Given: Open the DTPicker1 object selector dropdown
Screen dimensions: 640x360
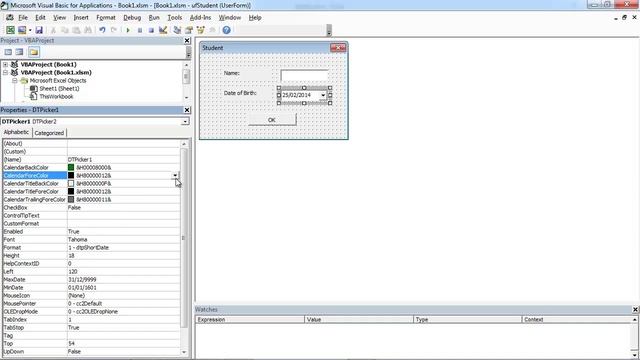Looking at the screenshot, I should tap(185, 122).
